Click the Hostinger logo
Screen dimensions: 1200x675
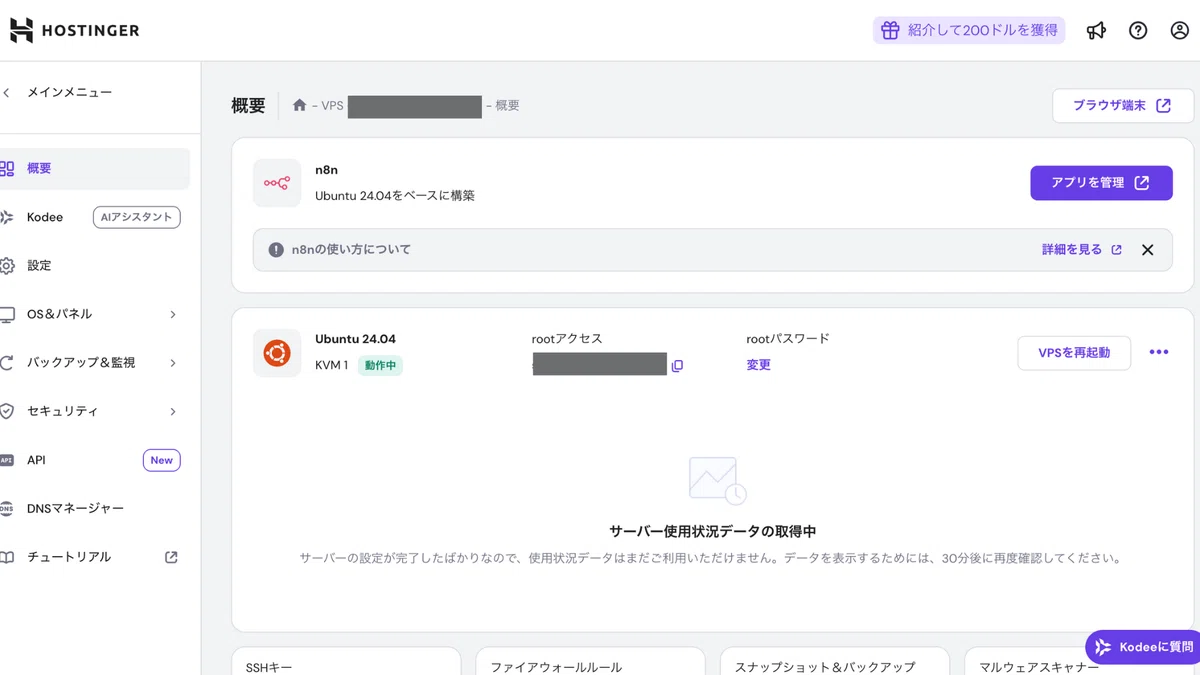click(x=75, y=30)
